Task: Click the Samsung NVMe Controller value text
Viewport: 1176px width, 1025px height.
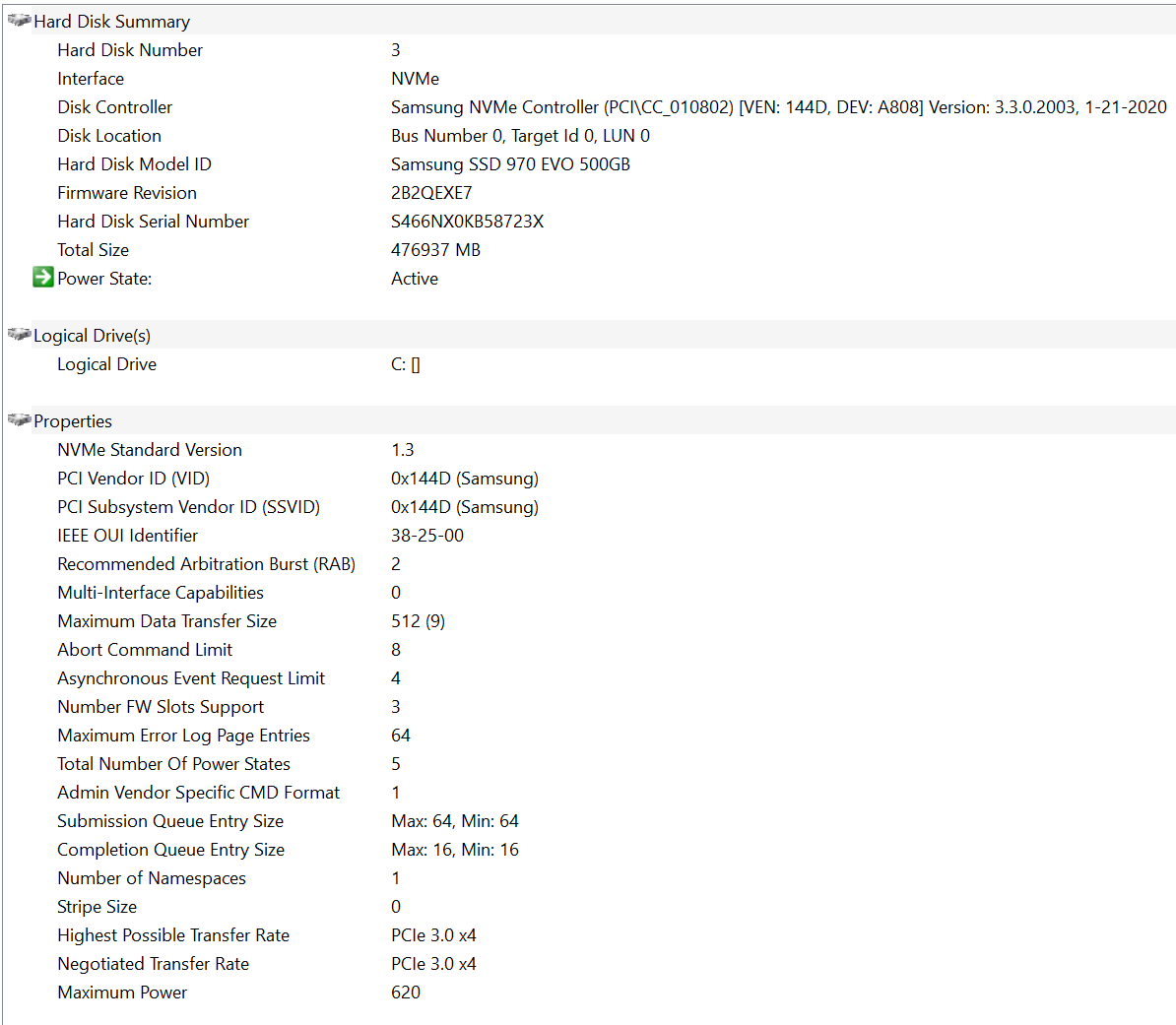Action: tap(778, 107)
